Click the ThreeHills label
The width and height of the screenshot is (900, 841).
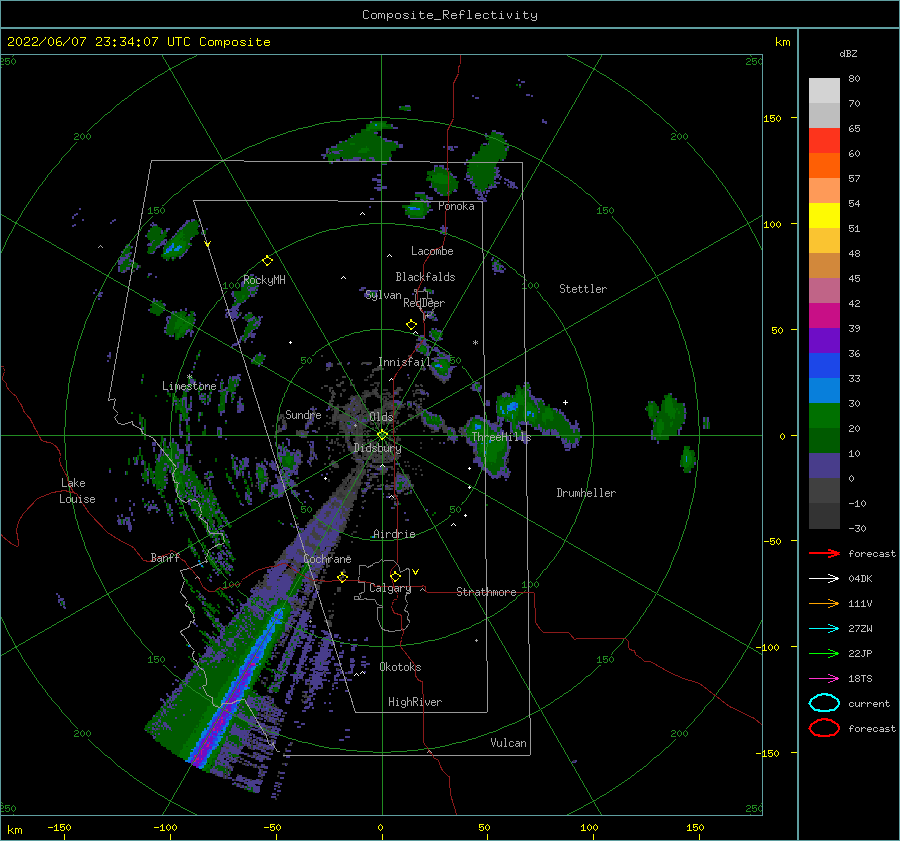[x=502, y=437]
